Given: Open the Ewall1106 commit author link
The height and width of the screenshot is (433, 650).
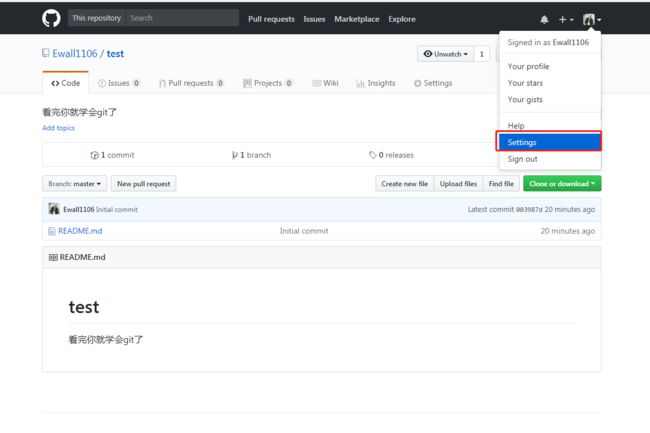Looking at the screenshot, I should click(79, 210).
